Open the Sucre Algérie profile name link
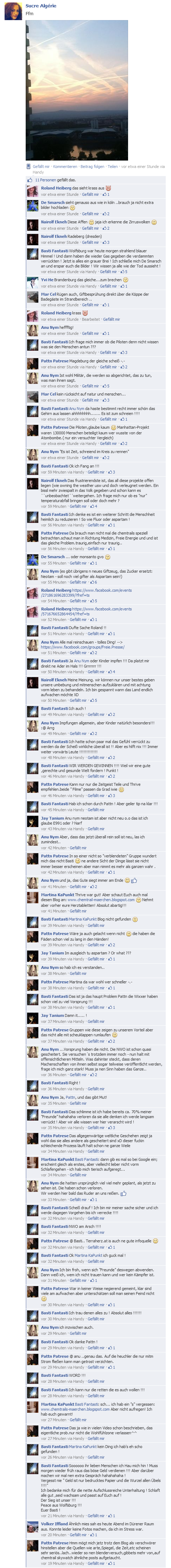The image size is (171, 1568). pyautogui.click(x=40, y=6)
